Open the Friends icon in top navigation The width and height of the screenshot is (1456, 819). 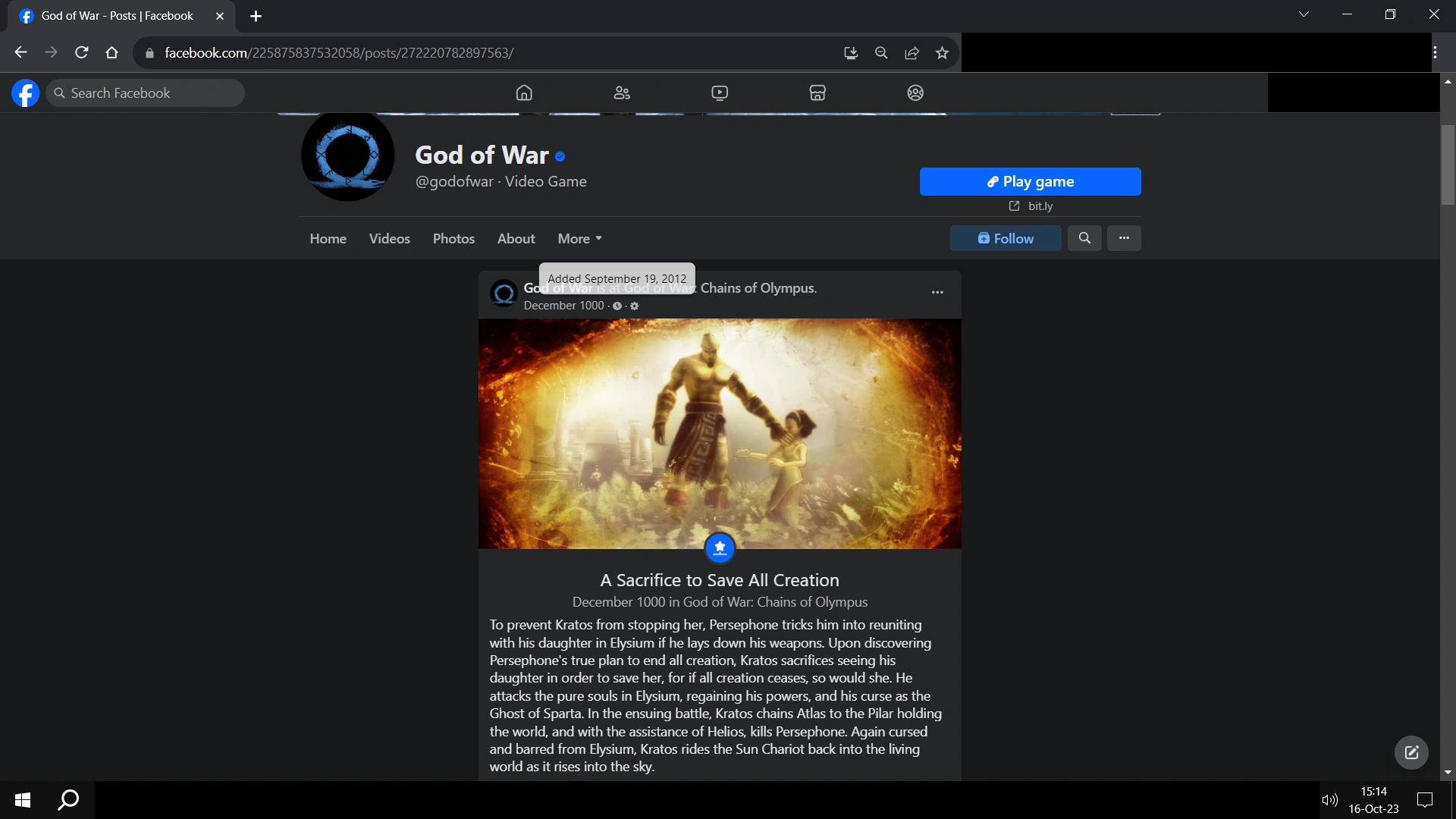[x=622, y=93]
